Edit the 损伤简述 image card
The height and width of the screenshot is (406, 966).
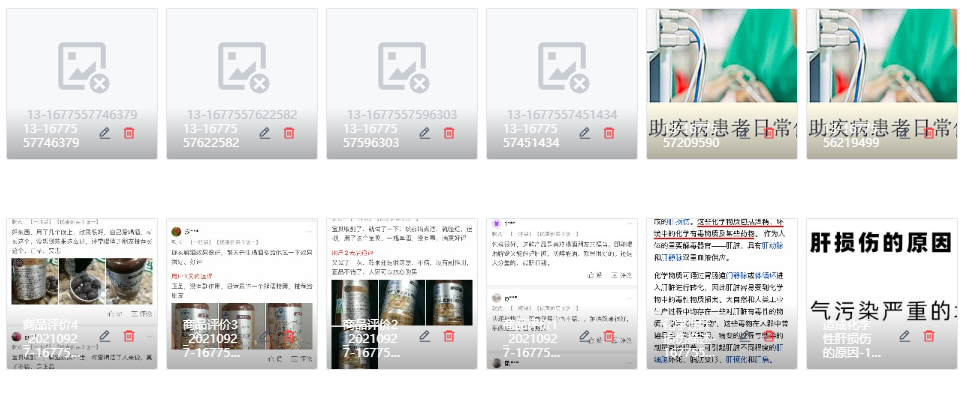tap(745, 336)
